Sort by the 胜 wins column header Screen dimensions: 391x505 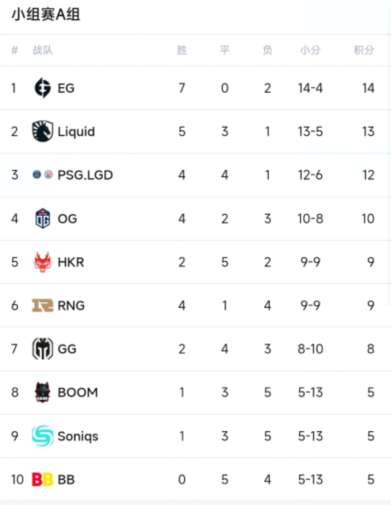[182, 50]
